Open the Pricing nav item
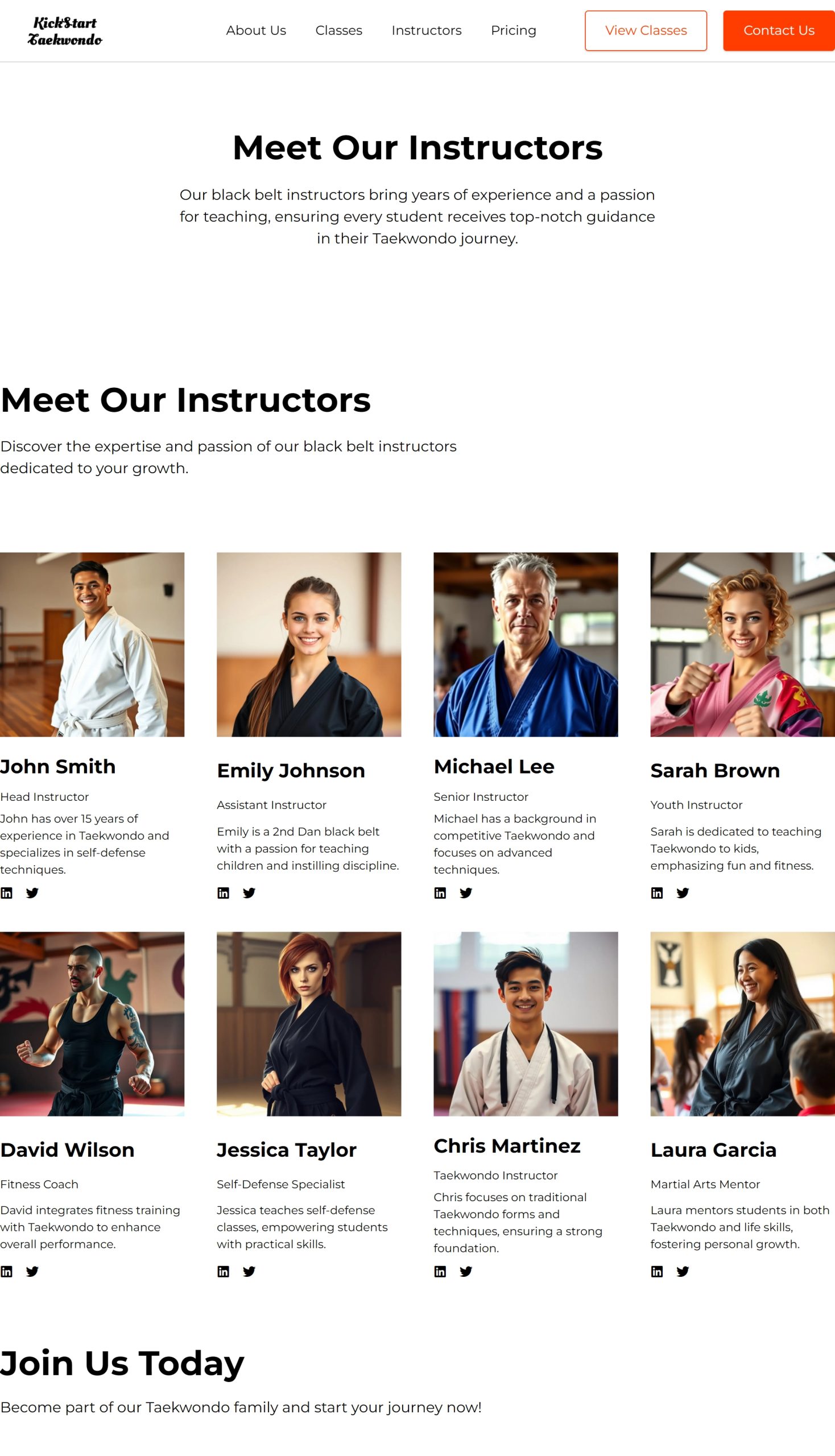Screen dimensions: 835x1456 pyautogui.click(x=513, y=30)
